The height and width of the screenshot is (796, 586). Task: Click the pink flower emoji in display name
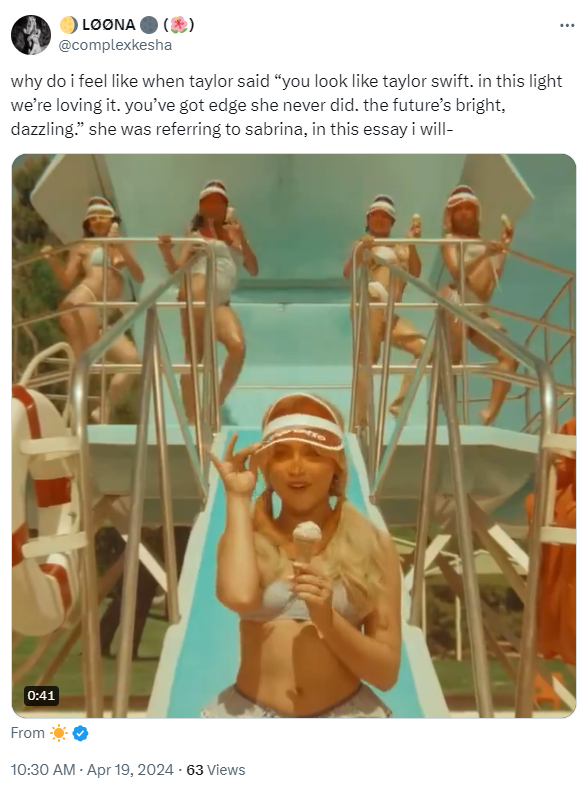pos(178,24)
